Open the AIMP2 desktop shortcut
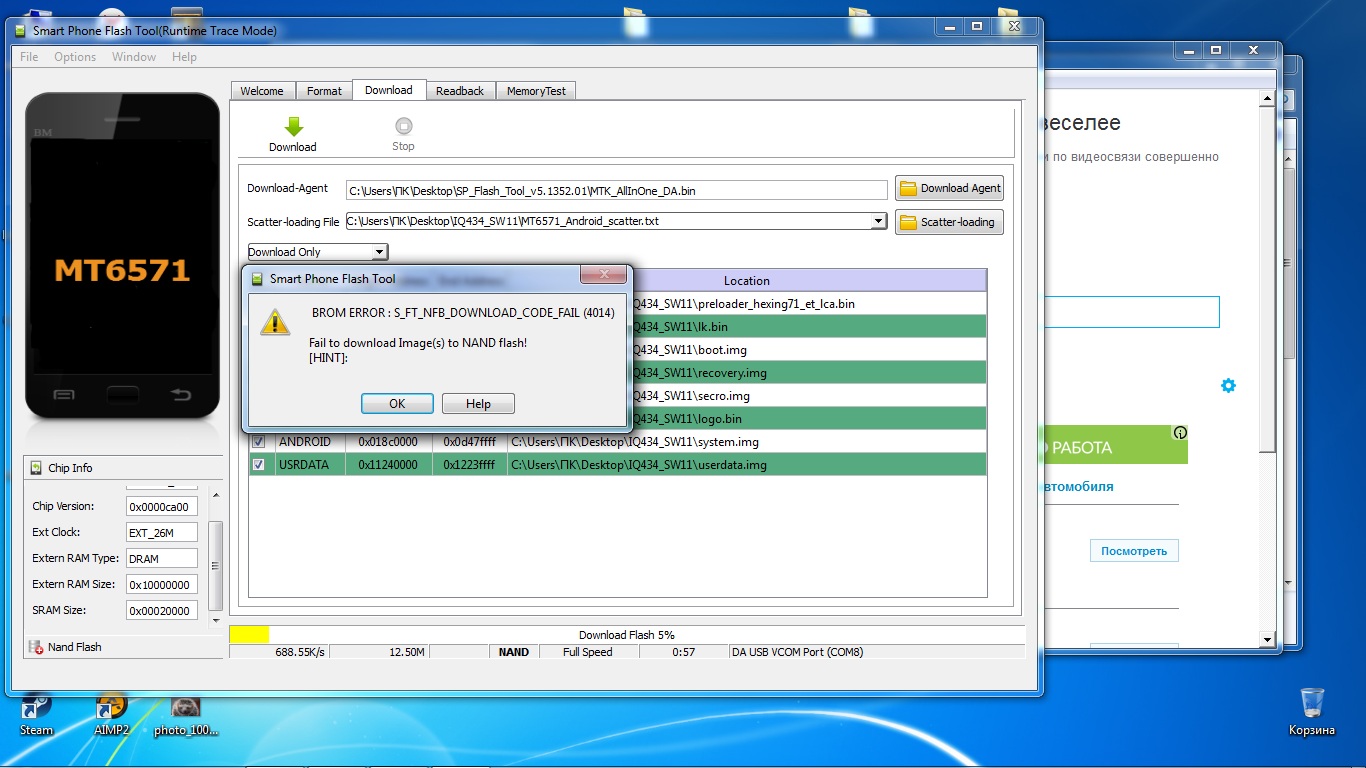Image resolution: width=1366 pixels, height=768 pixels. (x=111, y=706)
